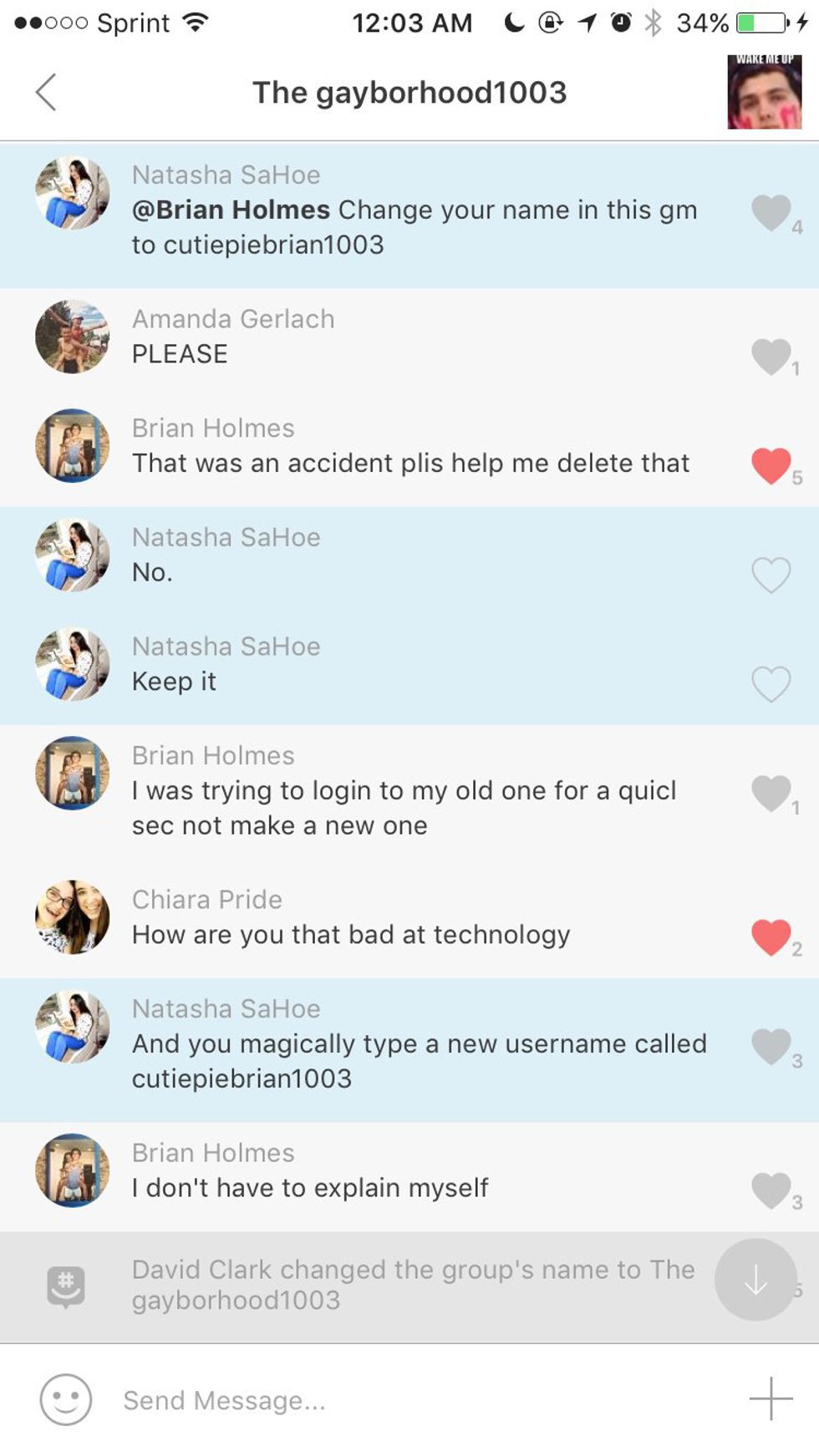Open Chiara Pride's avatar
The height and width of the screenshot is (1456, 819).
(73, 916)
